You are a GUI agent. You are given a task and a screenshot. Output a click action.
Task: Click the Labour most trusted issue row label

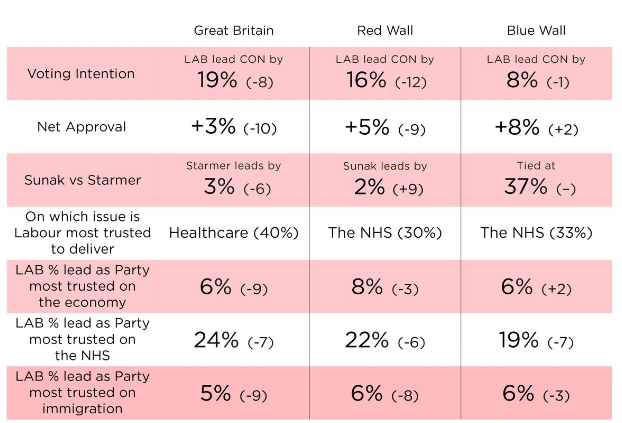point(81,233)
